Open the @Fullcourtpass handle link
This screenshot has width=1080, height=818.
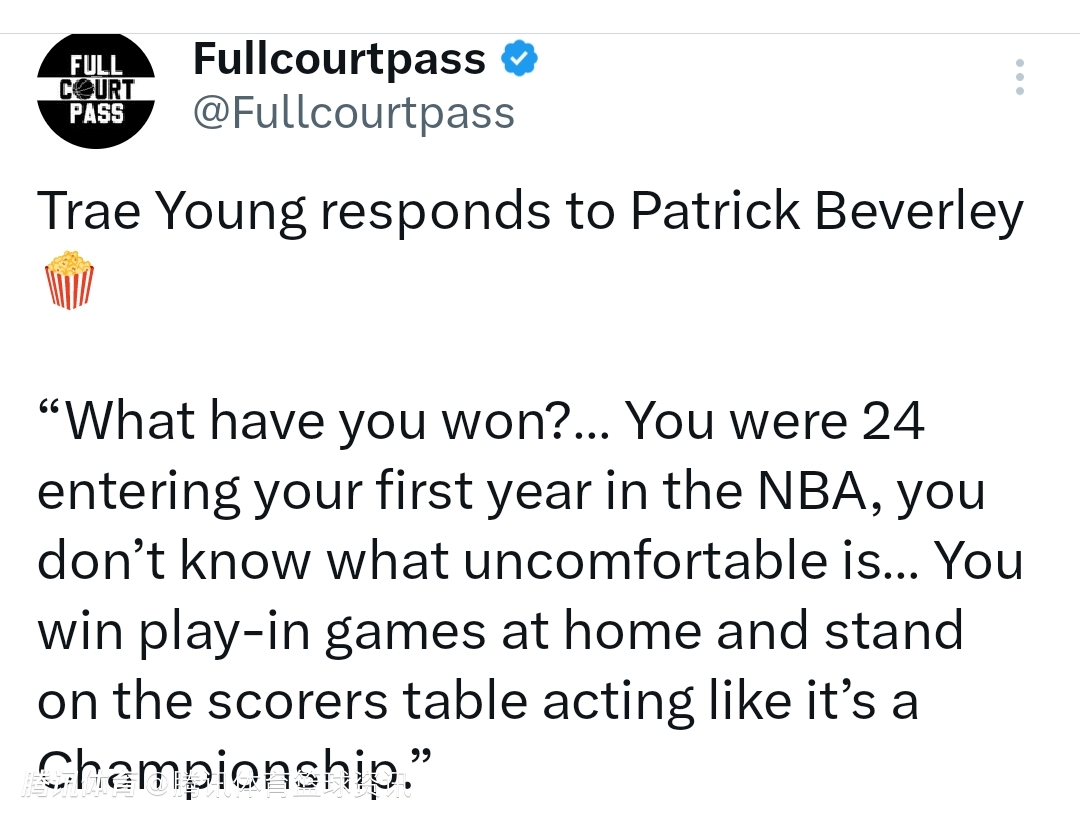click(353, 113)
